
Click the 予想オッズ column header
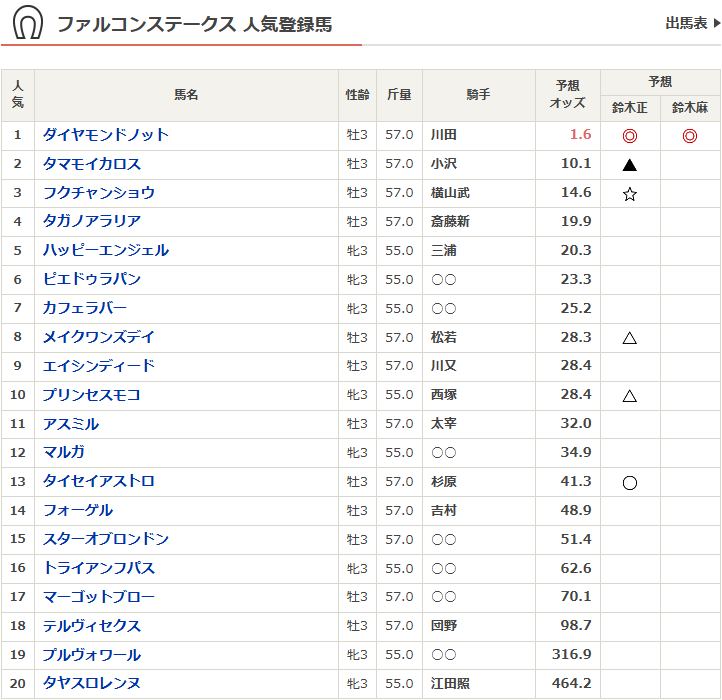[567, 95]
